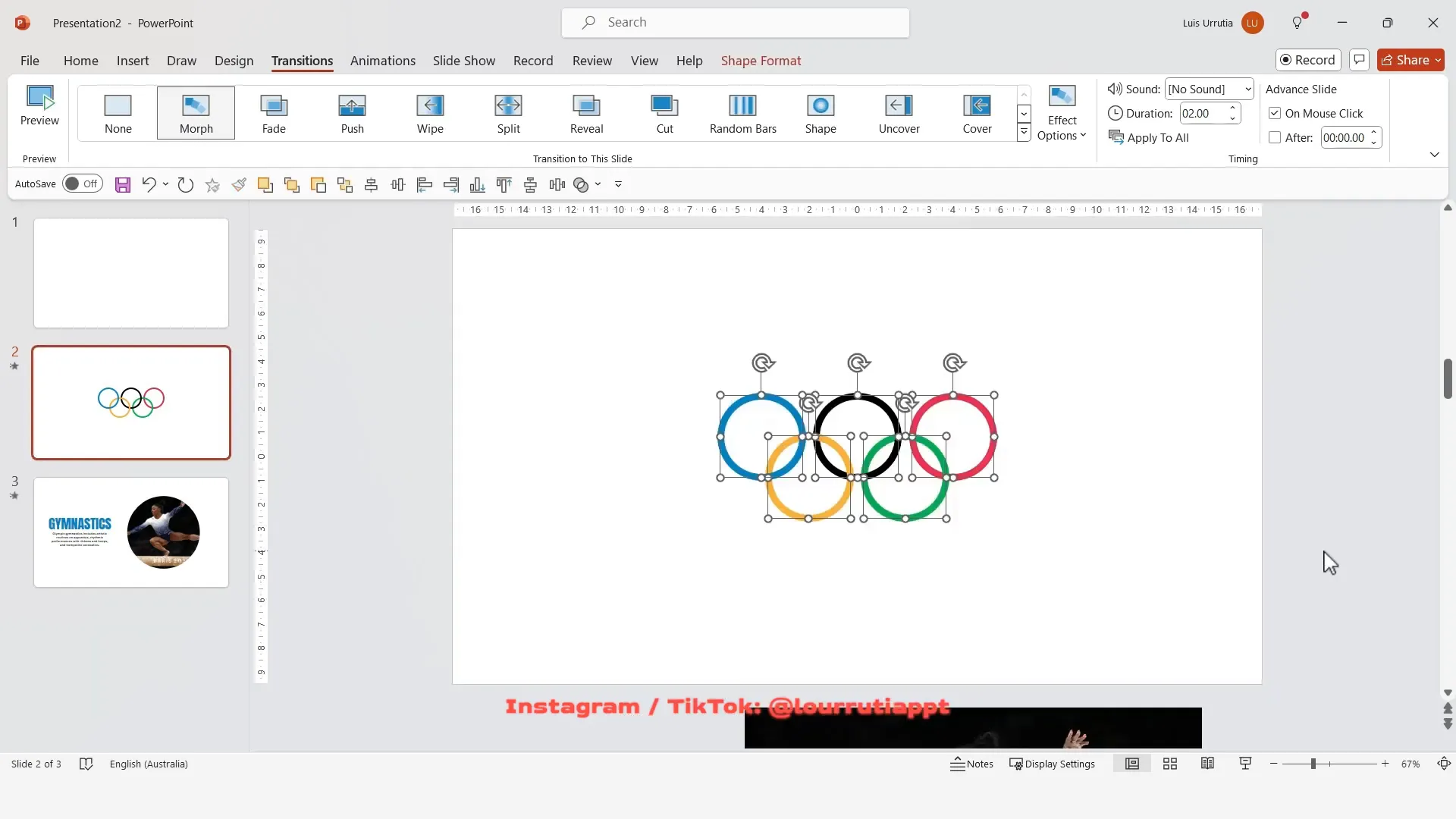
Task: Switch to Slide Sorter view
Action: point(1170,764)
